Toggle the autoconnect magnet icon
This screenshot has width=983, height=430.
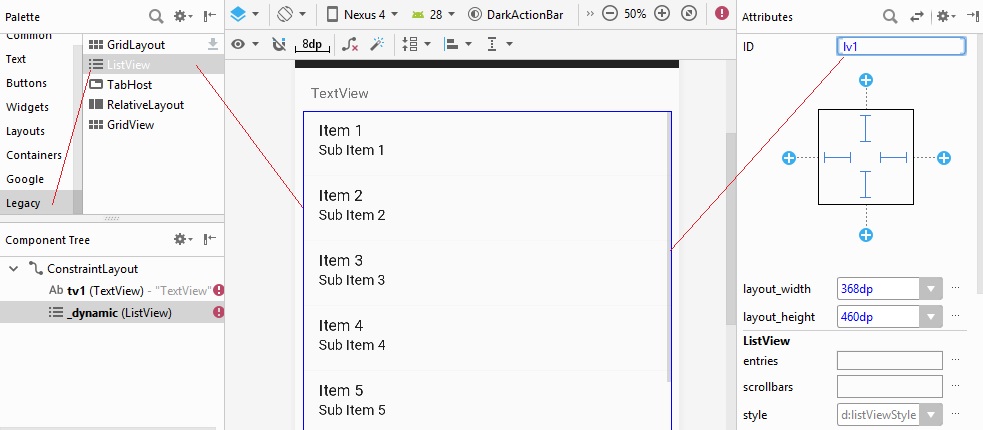(279, 45)
